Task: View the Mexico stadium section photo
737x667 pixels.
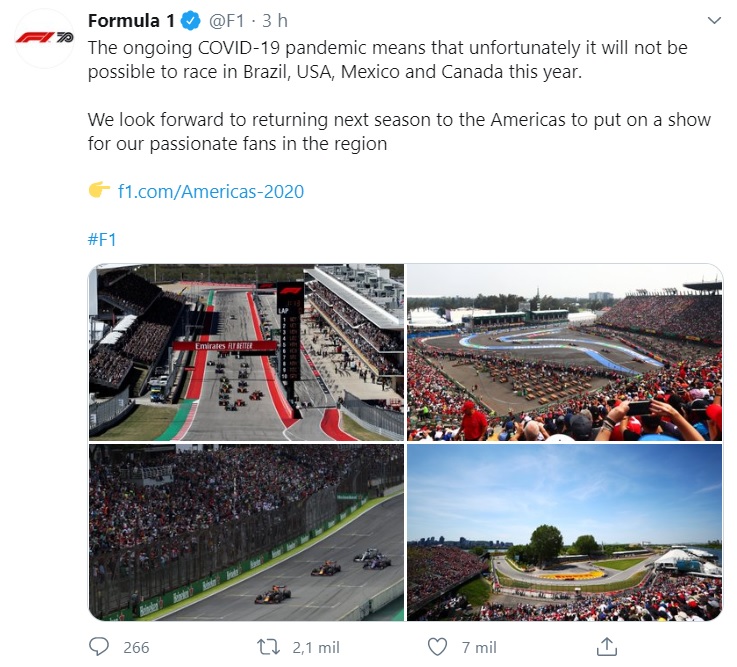Action: [565, 352]
